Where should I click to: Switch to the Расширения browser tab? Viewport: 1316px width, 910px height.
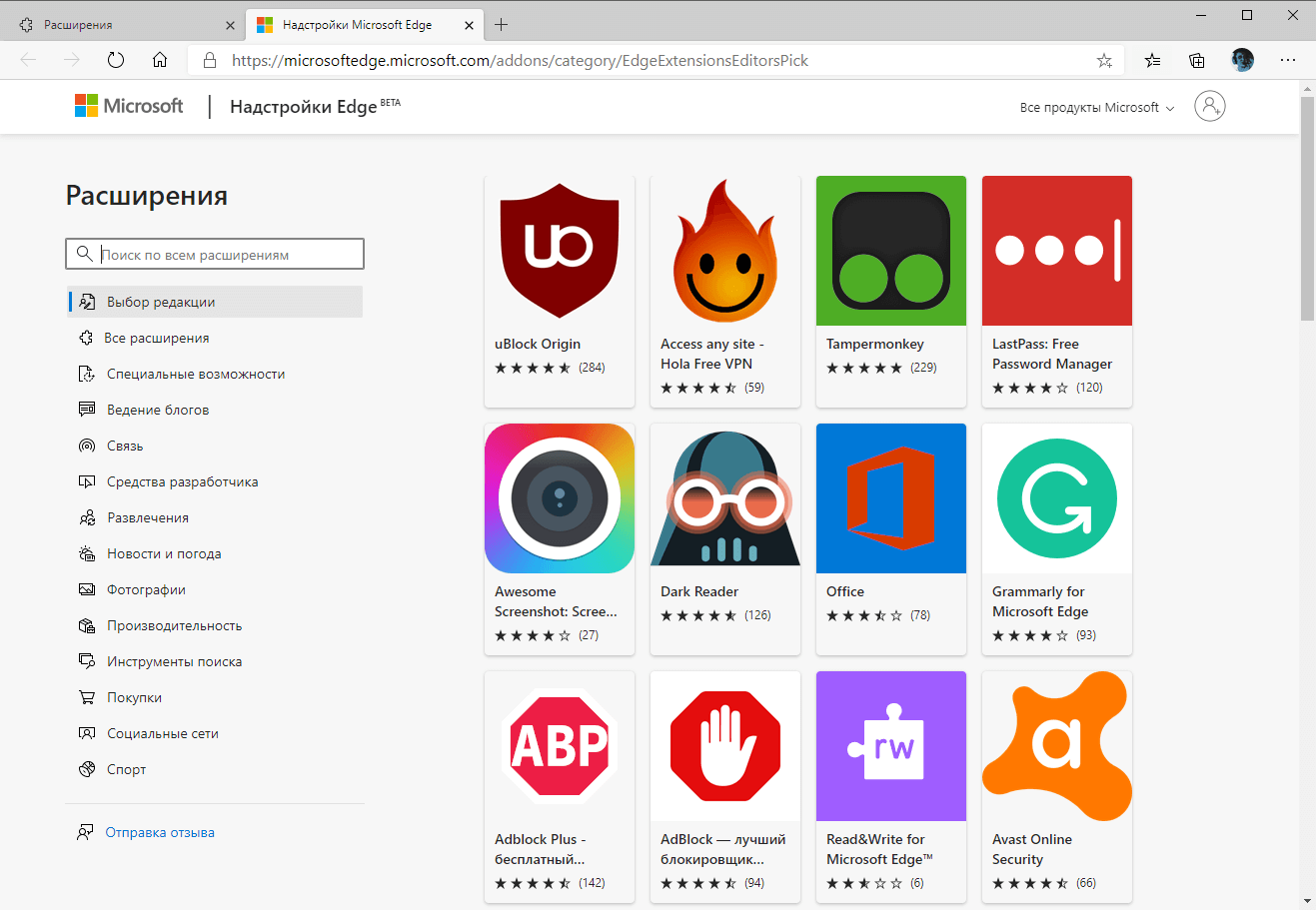[x=78, y=25]
